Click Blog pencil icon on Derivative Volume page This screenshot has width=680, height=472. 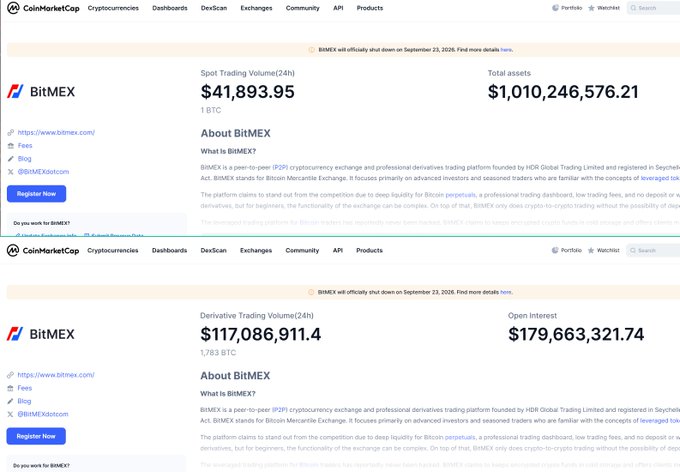pos(10,401)
